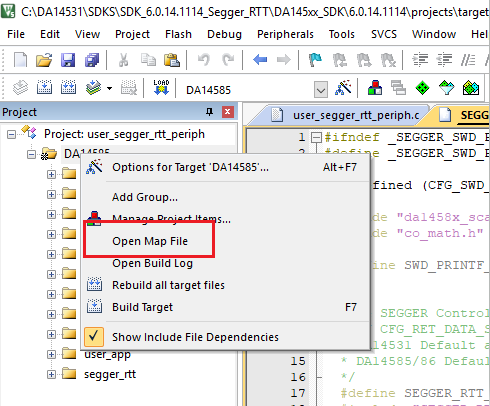The image size is (490, 406).
Task: Click the Build toolbar icon
Action: 44,88
